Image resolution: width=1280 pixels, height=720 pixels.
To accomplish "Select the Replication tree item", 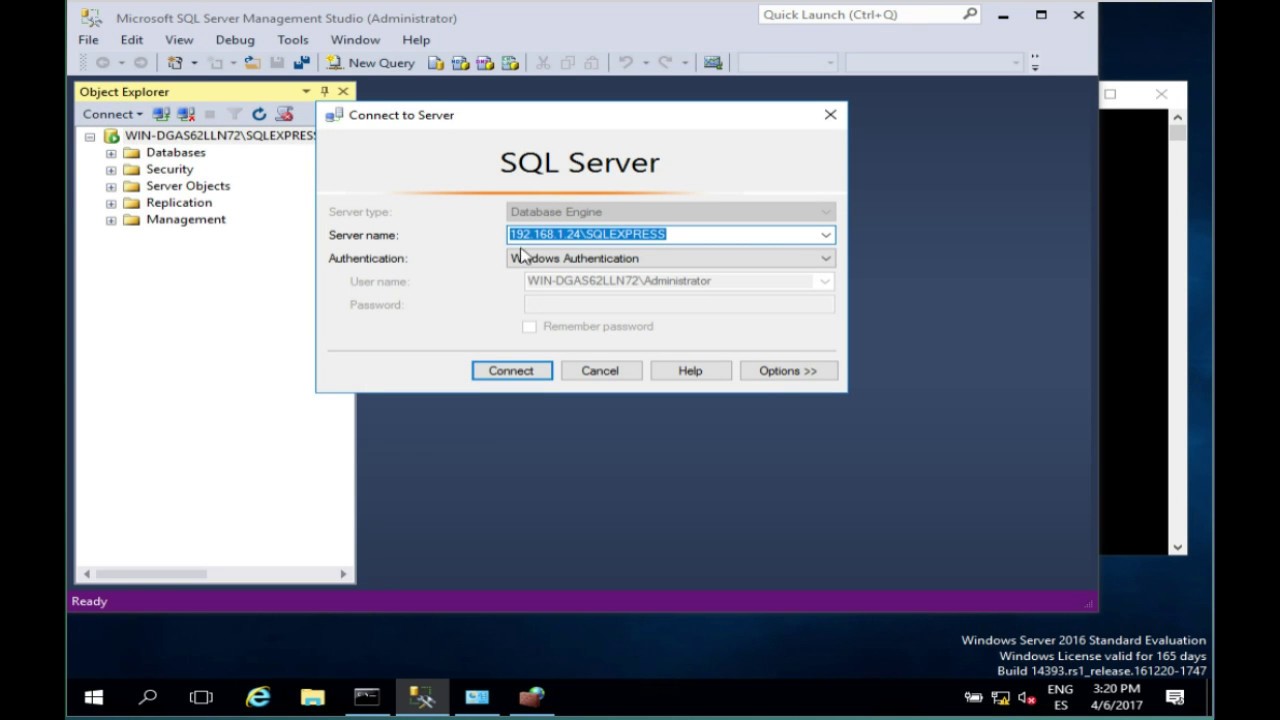I will click(x=178, y=202).
